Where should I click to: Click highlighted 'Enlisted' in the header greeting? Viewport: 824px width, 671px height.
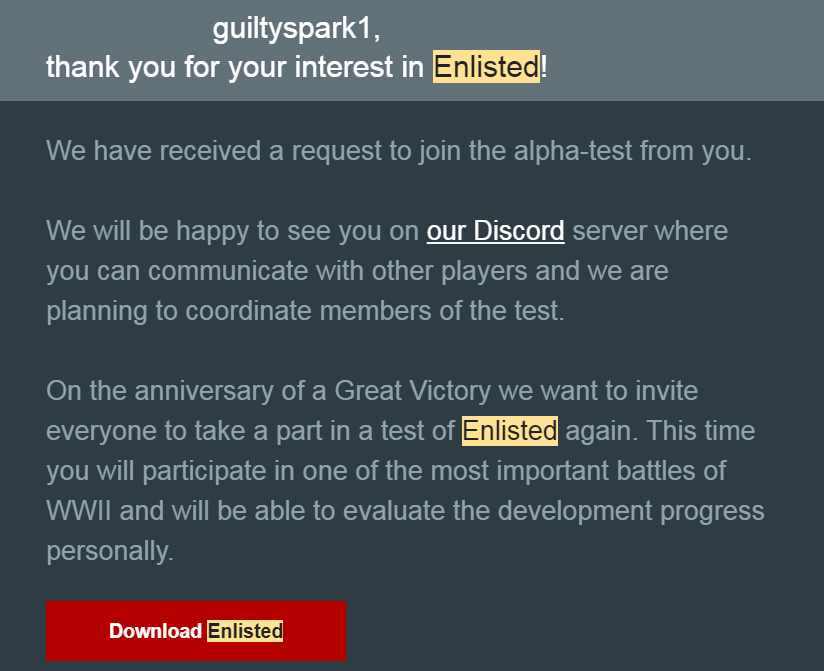[486, 67]
